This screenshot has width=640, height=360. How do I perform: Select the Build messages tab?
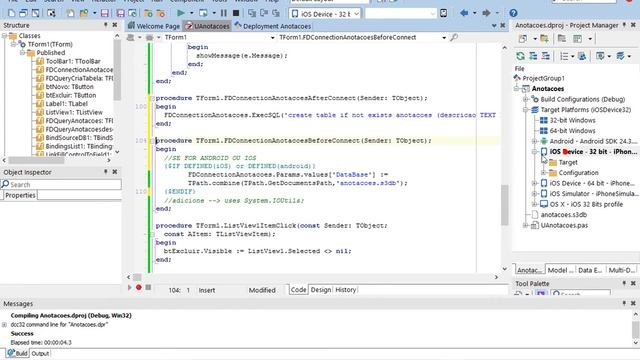click(x=17, y=353)
